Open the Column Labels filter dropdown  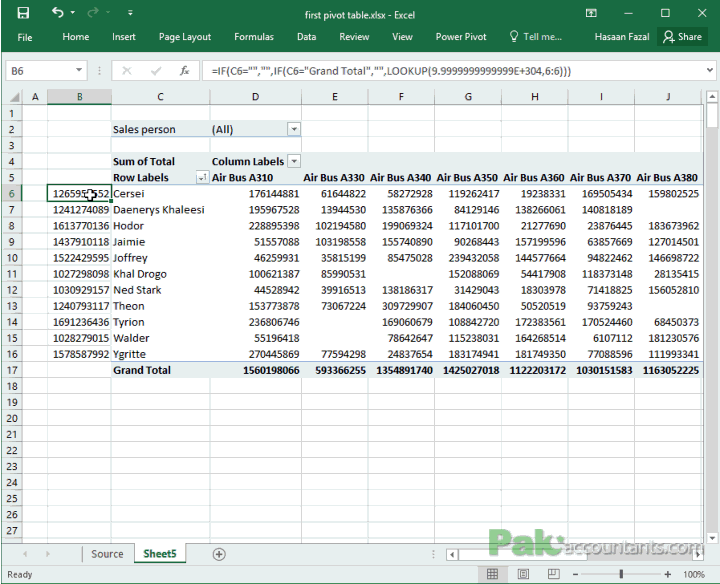(x=294, y=161)
